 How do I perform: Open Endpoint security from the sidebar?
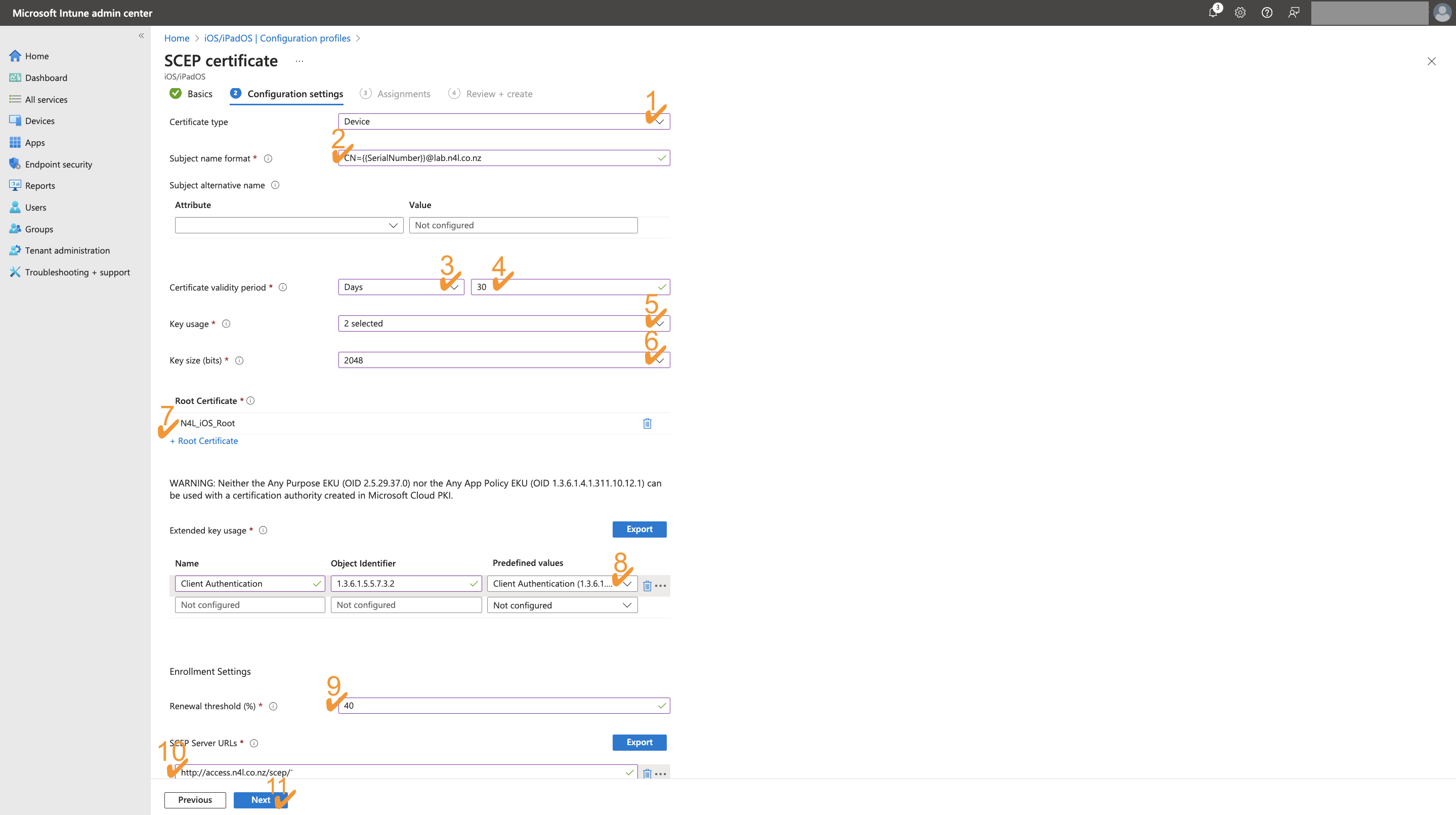(59, 164)
